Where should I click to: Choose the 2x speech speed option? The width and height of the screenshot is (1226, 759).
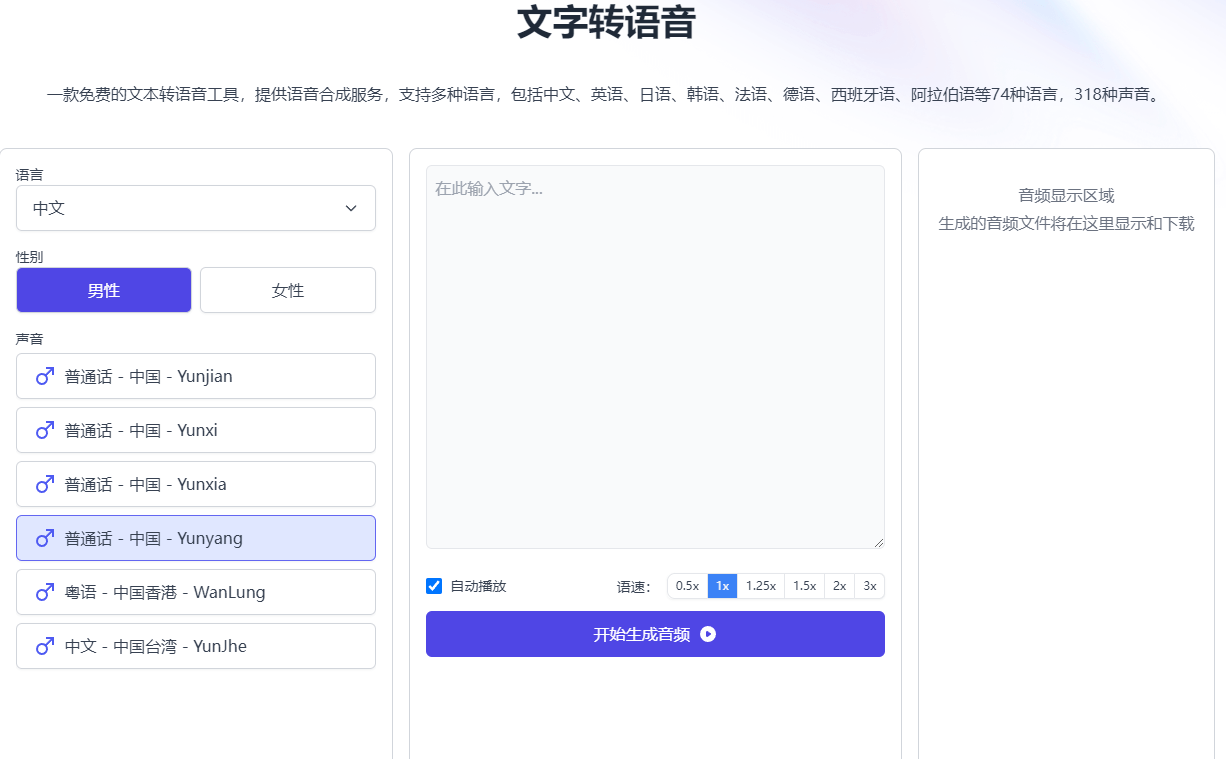[x=839, y=586]
